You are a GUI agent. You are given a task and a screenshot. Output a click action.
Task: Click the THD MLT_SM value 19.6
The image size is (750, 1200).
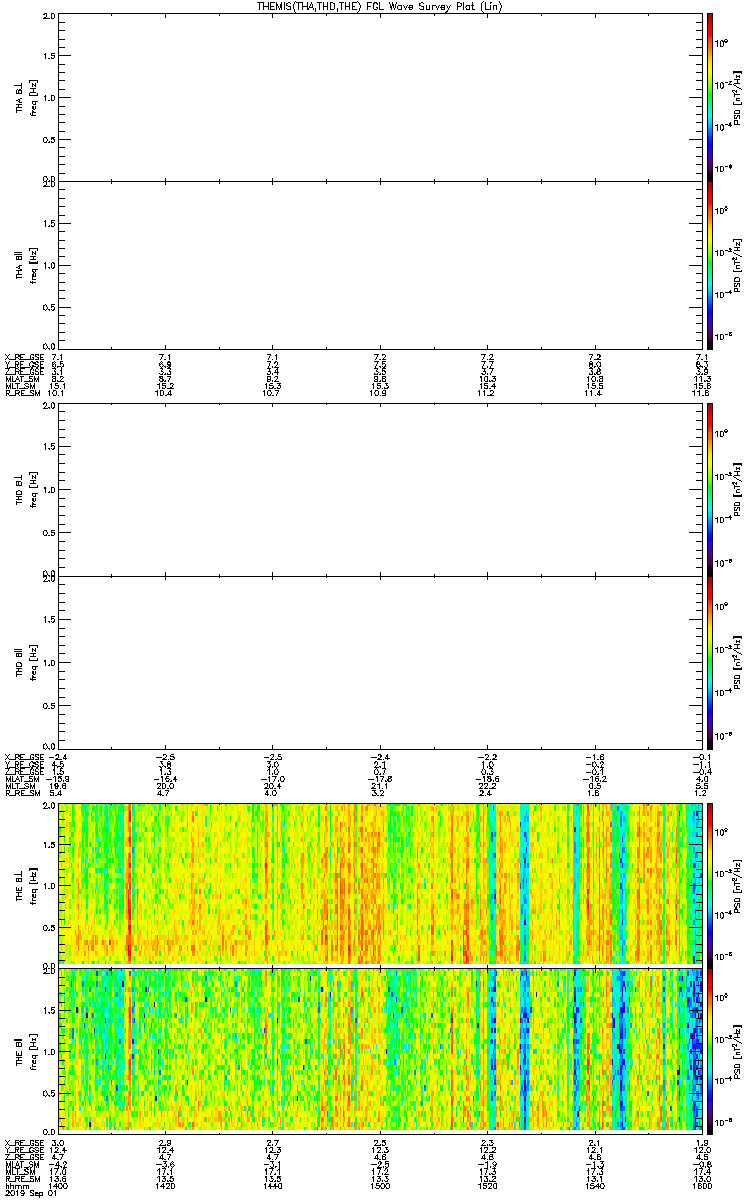tap(58, 786)
